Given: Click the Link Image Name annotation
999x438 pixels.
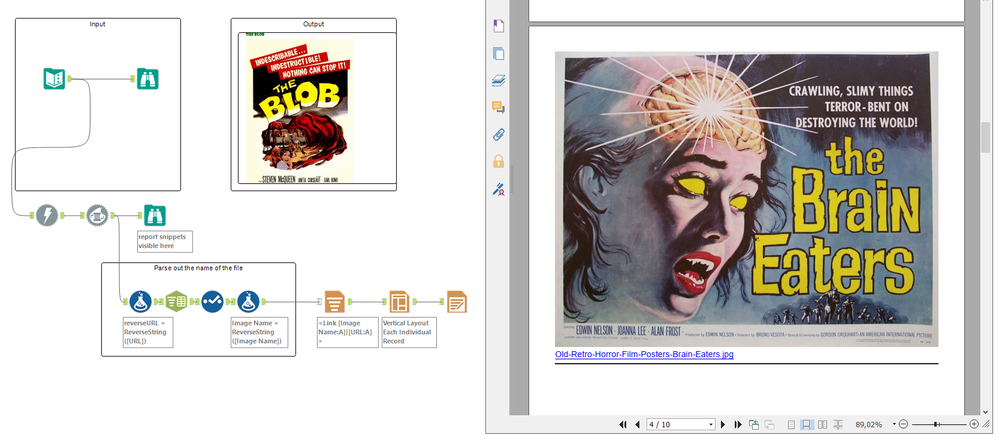Looking at the screenshot, I should (x=347, y=332).
